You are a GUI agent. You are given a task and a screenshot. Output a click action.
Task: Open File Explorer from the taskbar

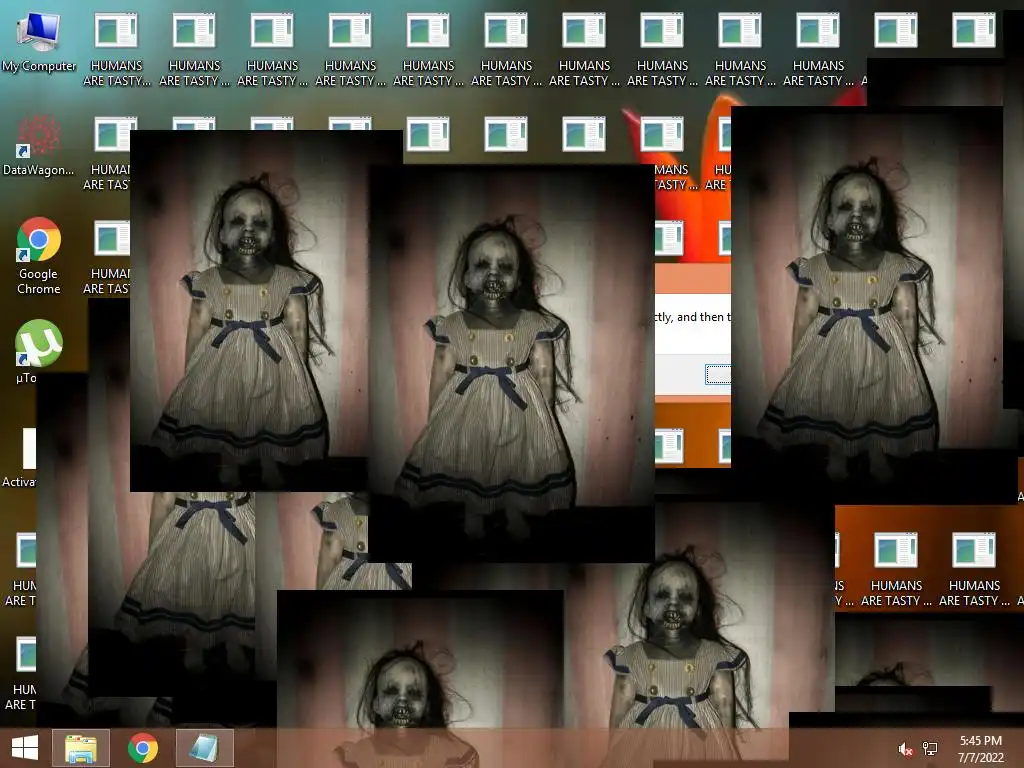click(81, 748)
